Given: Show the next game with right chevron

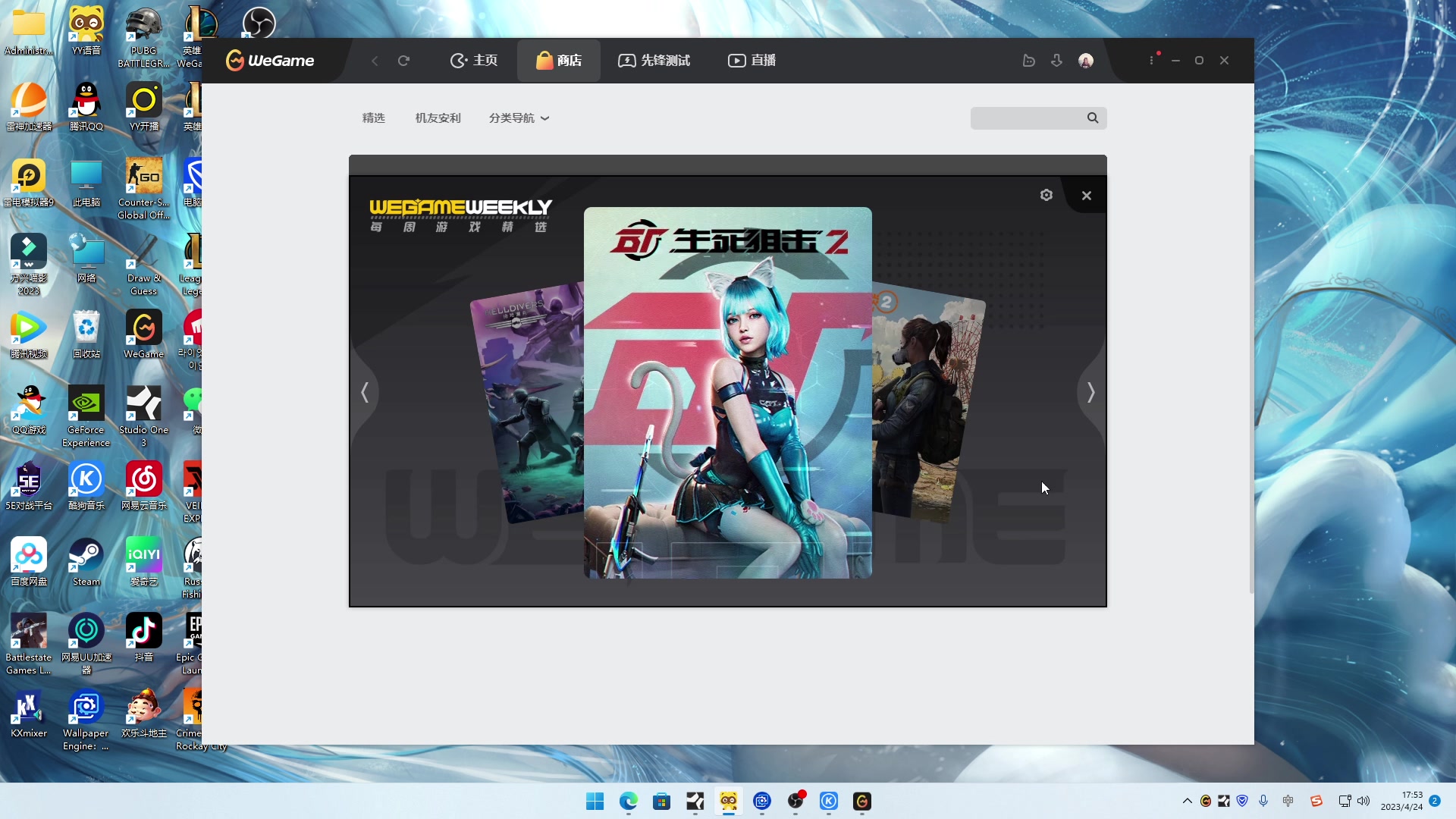Looking at the screenshot, I should pos(1090,393).
